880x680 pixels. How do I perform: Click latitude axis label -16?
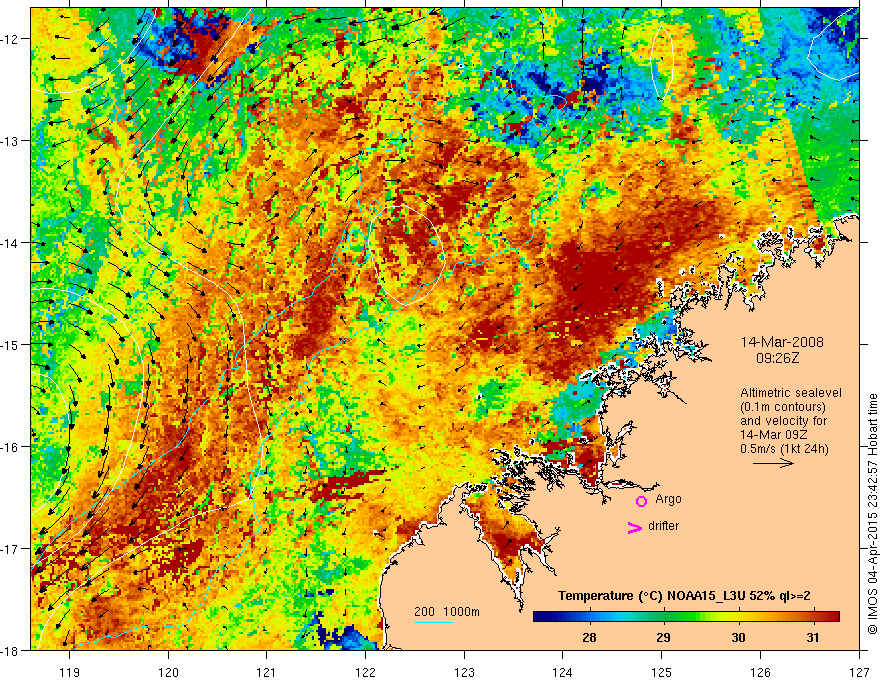[x=10, y=447]
